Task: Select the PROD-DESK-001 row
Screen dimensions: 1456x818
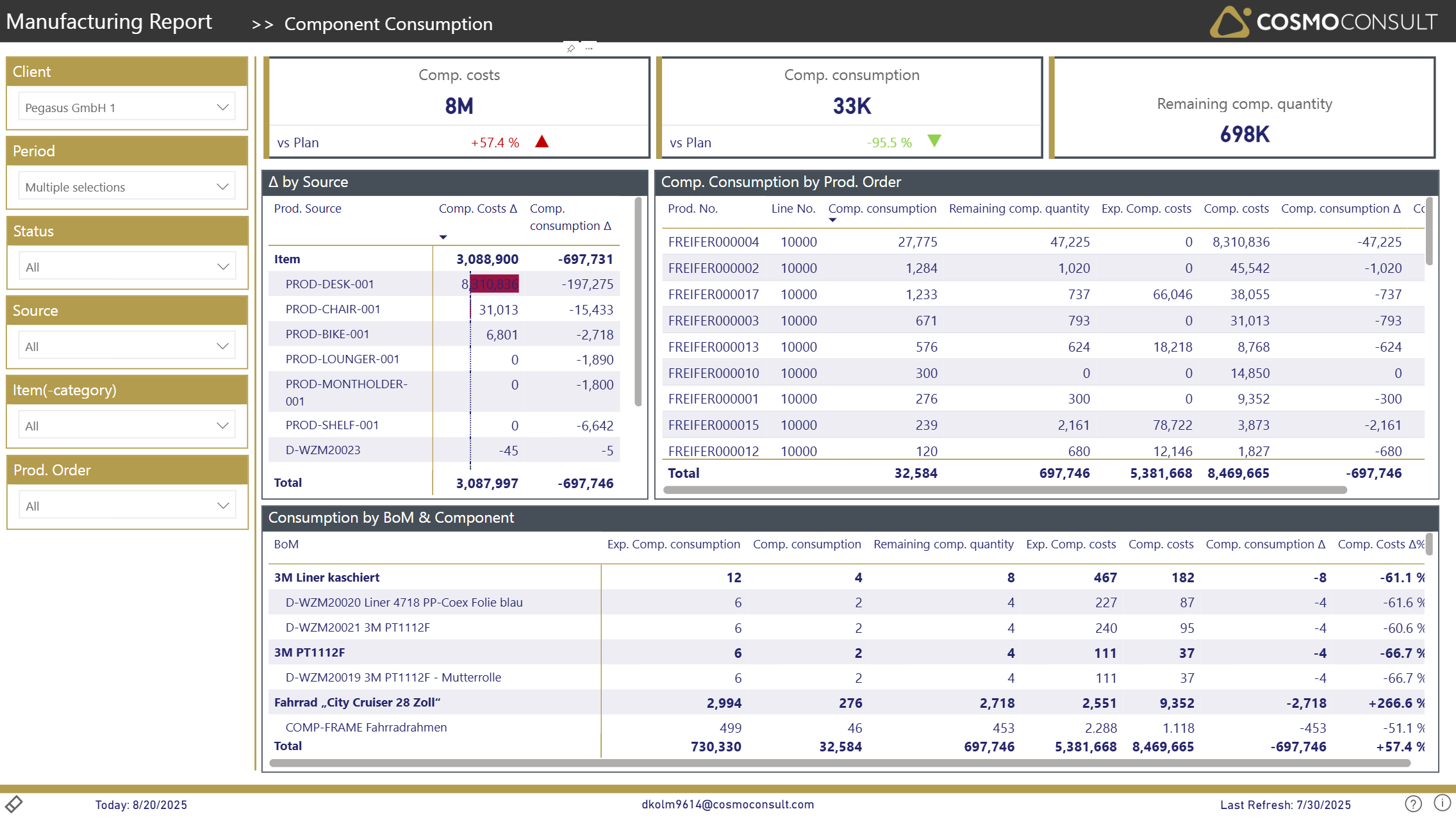Action: click(329, 284)
